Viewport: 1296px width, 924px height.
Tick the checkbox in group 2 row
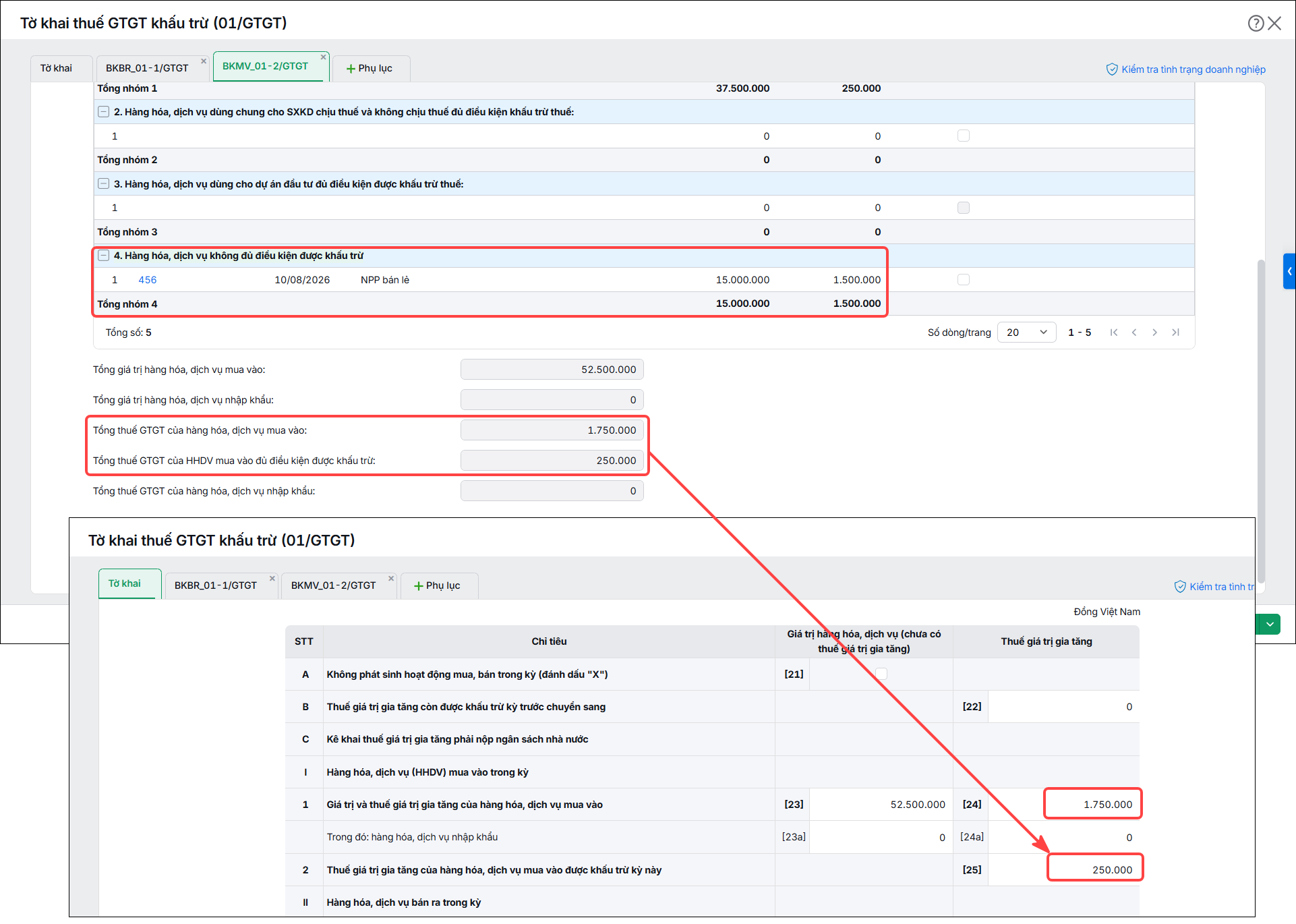(964, 136)
